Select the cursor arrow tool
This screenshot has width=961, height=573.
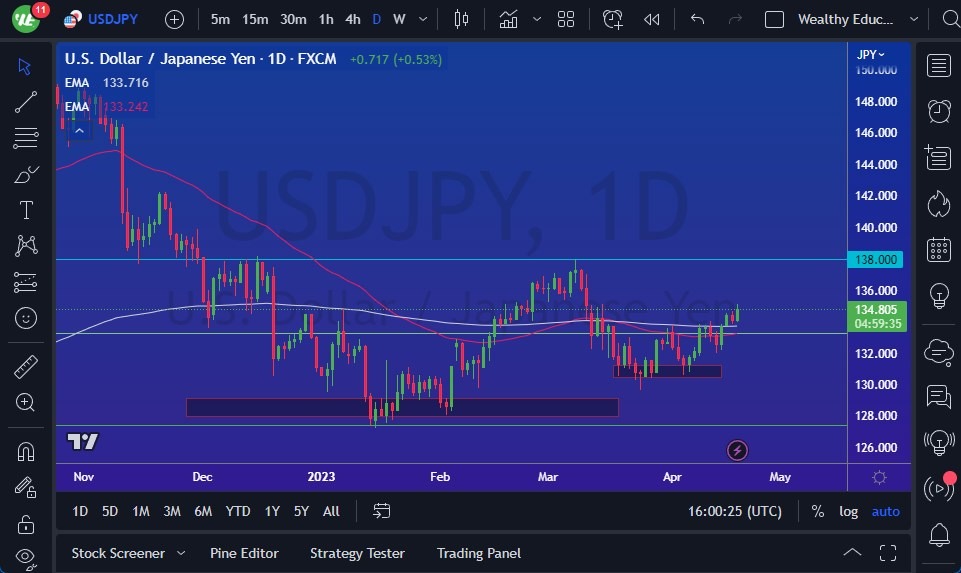[x=25, y=66]
